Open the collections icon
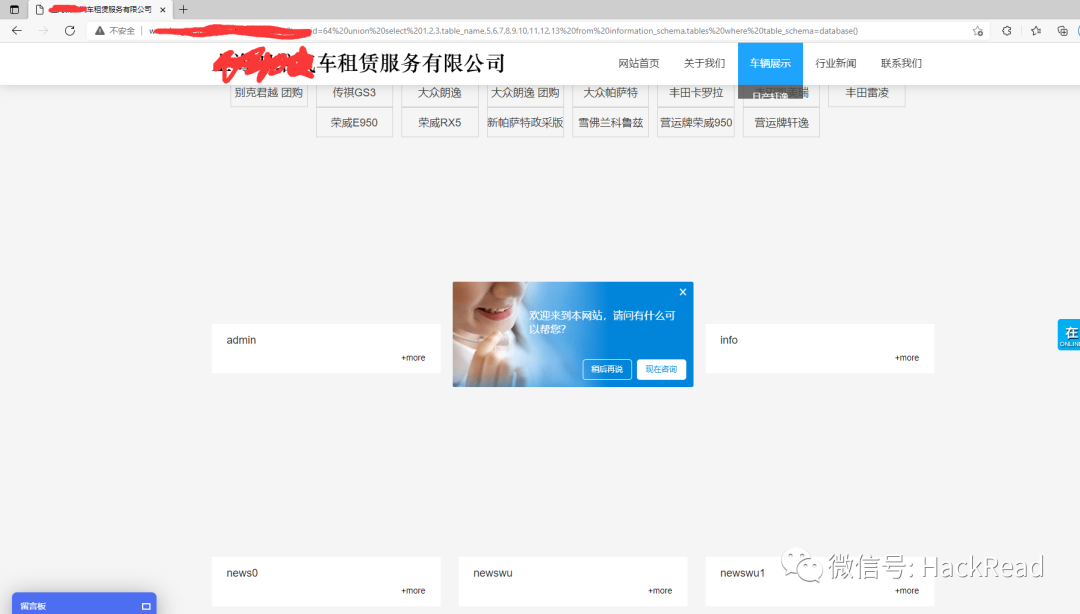The image size is (1080, 614). pyautogui.click(x=1063, y=30)
